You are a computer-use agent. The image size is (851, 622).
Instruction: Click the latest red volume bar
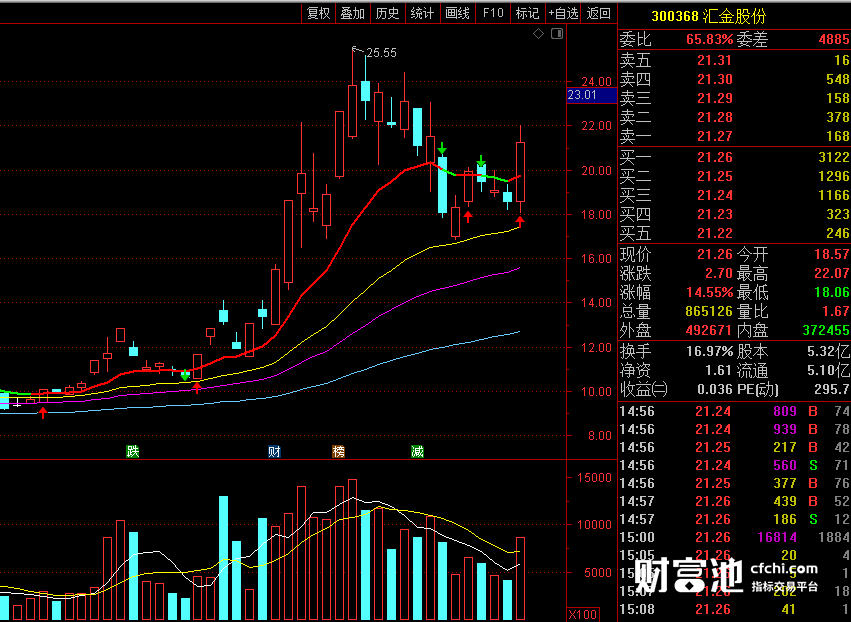coord(520,579)
